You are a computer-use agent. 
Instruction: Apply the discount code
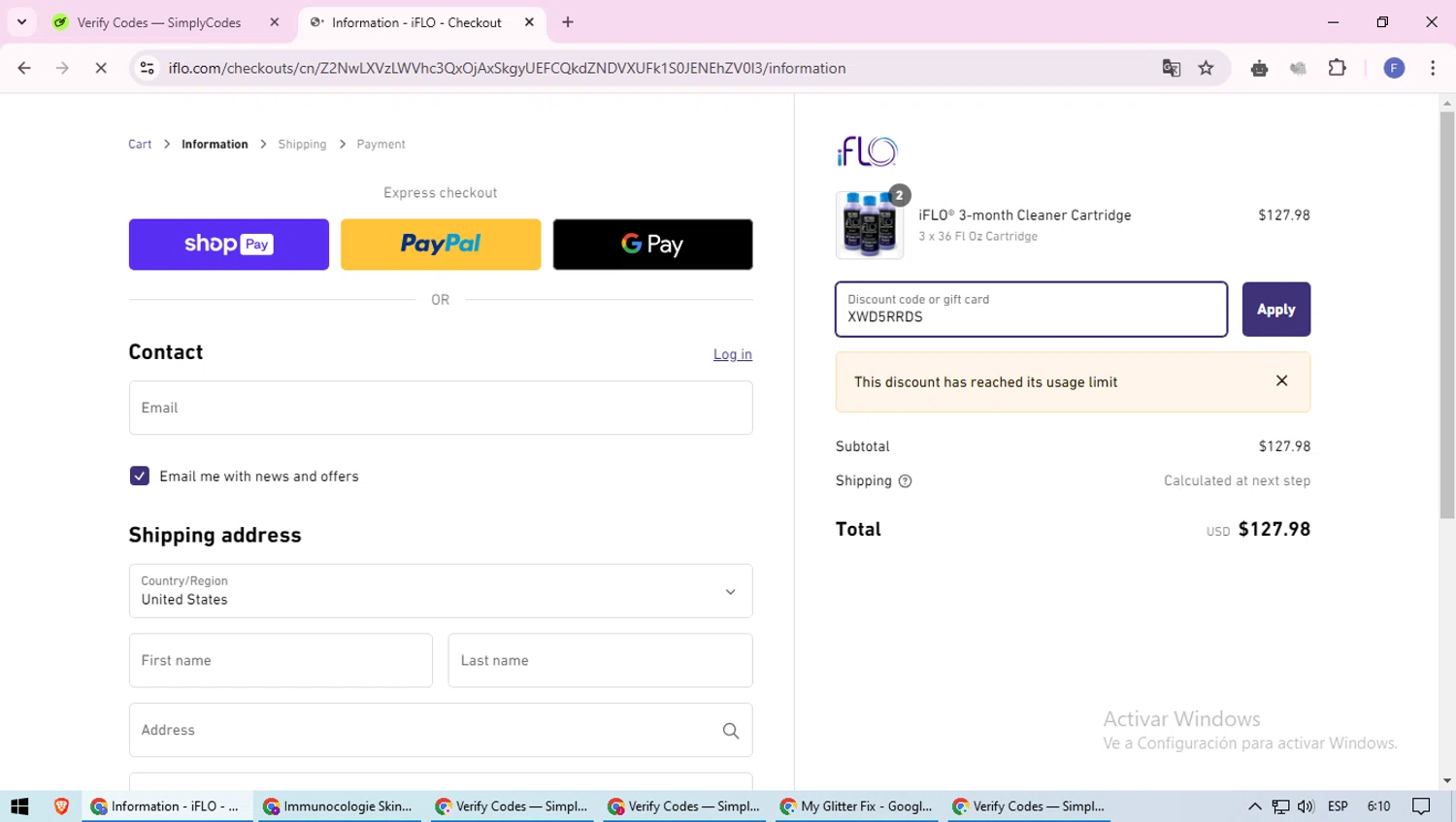[x=1275, y=310]
